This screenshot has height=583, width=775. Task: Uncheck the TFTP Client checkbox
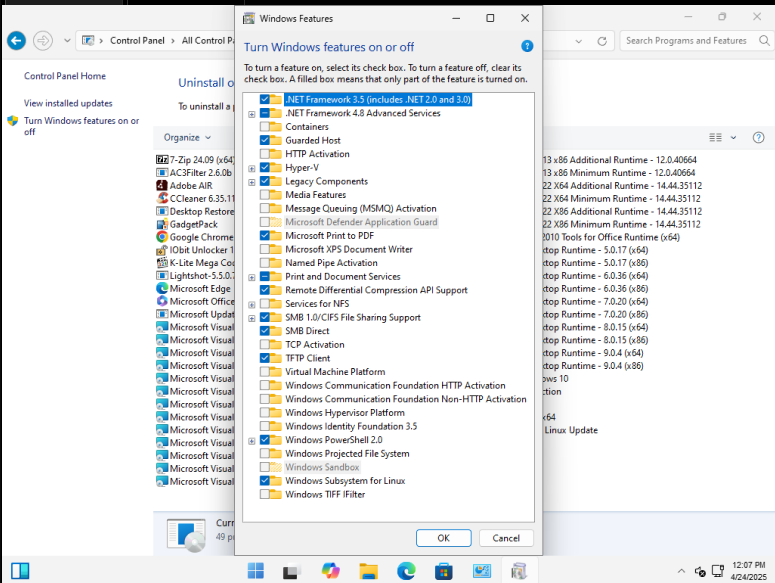point(264,358)
